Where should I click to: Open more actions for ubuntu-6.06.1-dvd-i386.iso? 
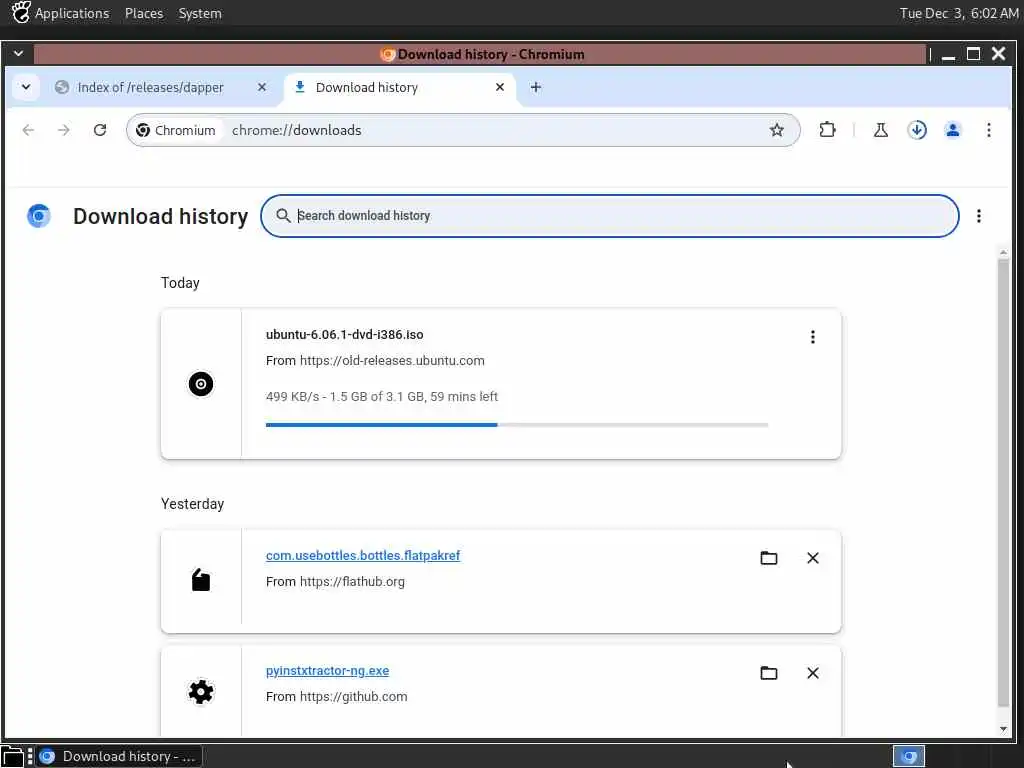click(x=812, y=336)
